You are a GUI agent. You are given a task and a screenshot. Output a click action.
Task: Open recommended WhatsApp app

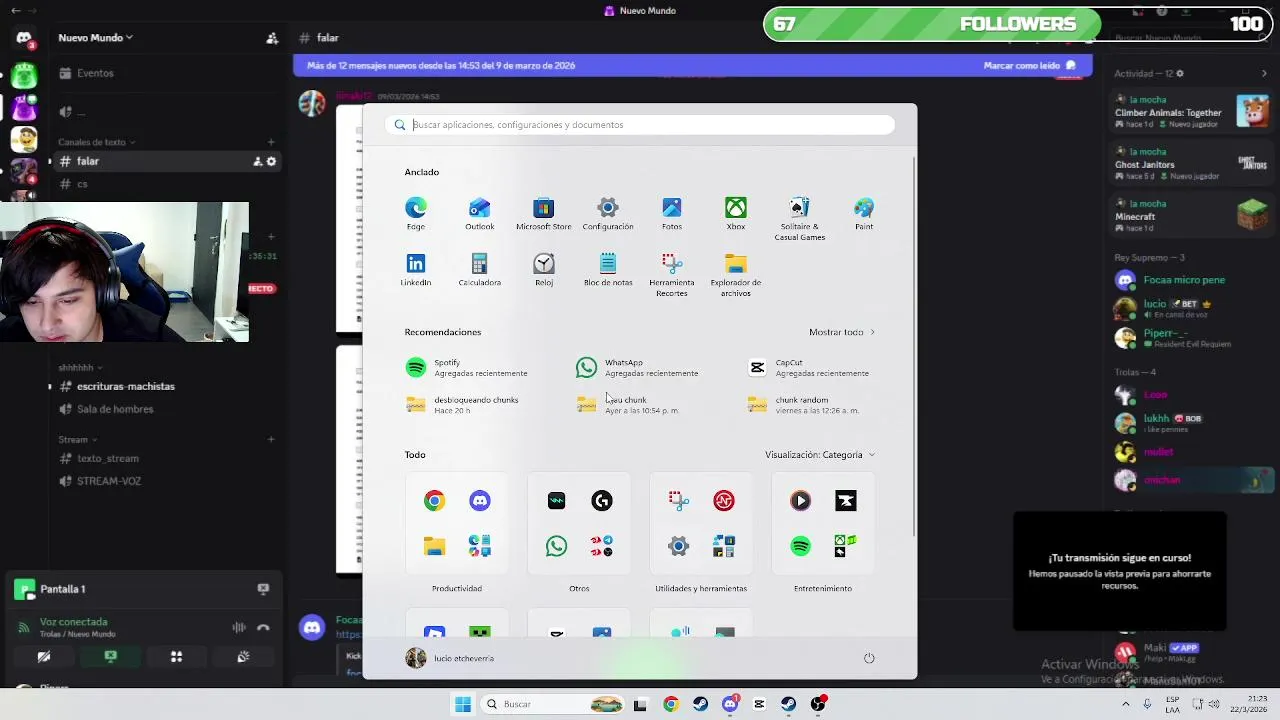tap(637, 368)
